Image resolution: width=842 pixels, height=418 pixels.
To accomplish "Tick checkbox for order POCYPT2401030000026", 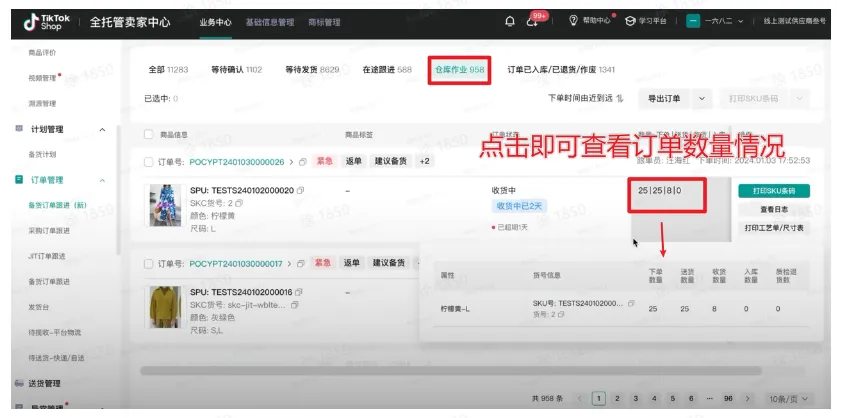I will (149, 162).
